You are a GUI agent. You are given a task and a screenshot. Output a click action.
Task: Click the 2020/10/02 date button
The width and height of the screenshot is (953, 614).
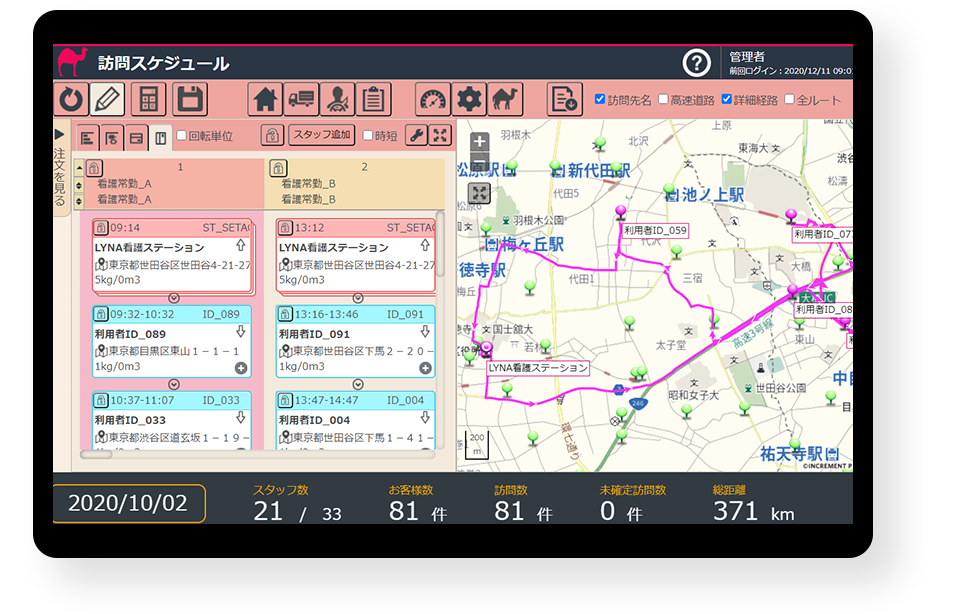[129, 503]
